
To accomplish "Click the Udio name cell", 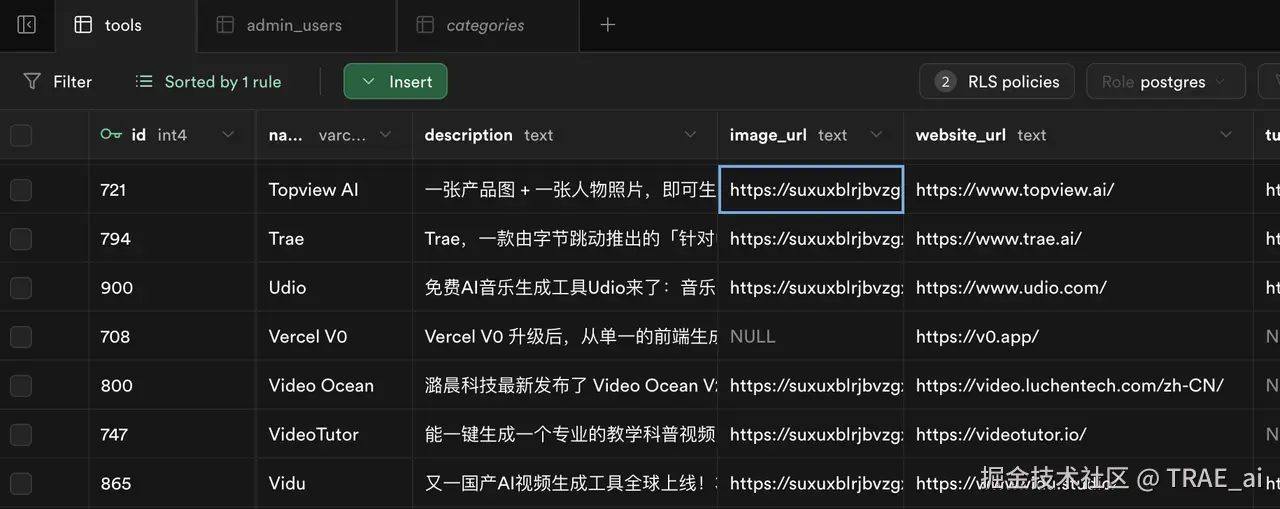I will [x=334, y=288].
